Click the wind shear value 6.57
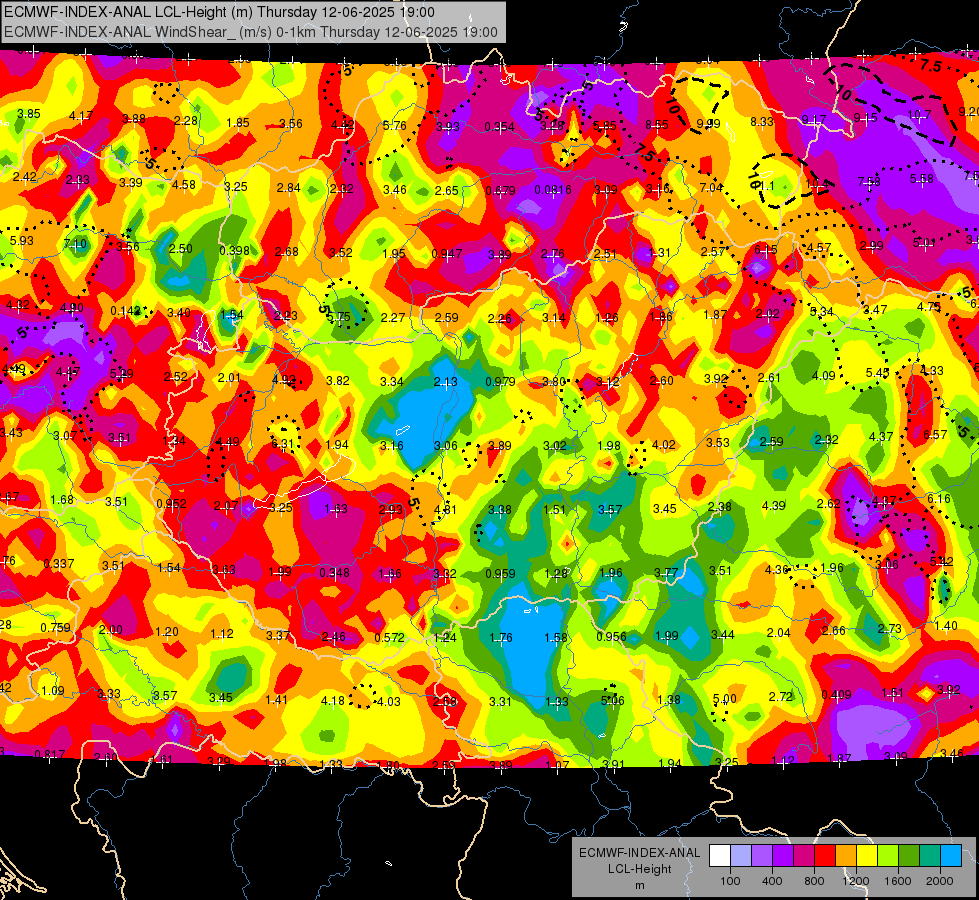 tap(935, 435)
